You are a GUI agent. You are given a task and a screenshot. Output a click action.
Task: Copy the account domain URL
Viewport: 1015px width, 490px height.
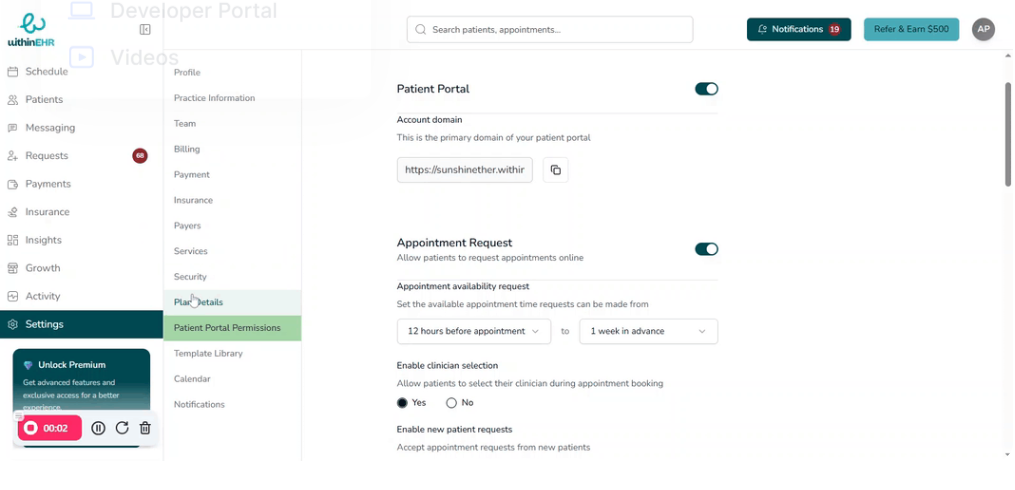[x=555, y=170]
